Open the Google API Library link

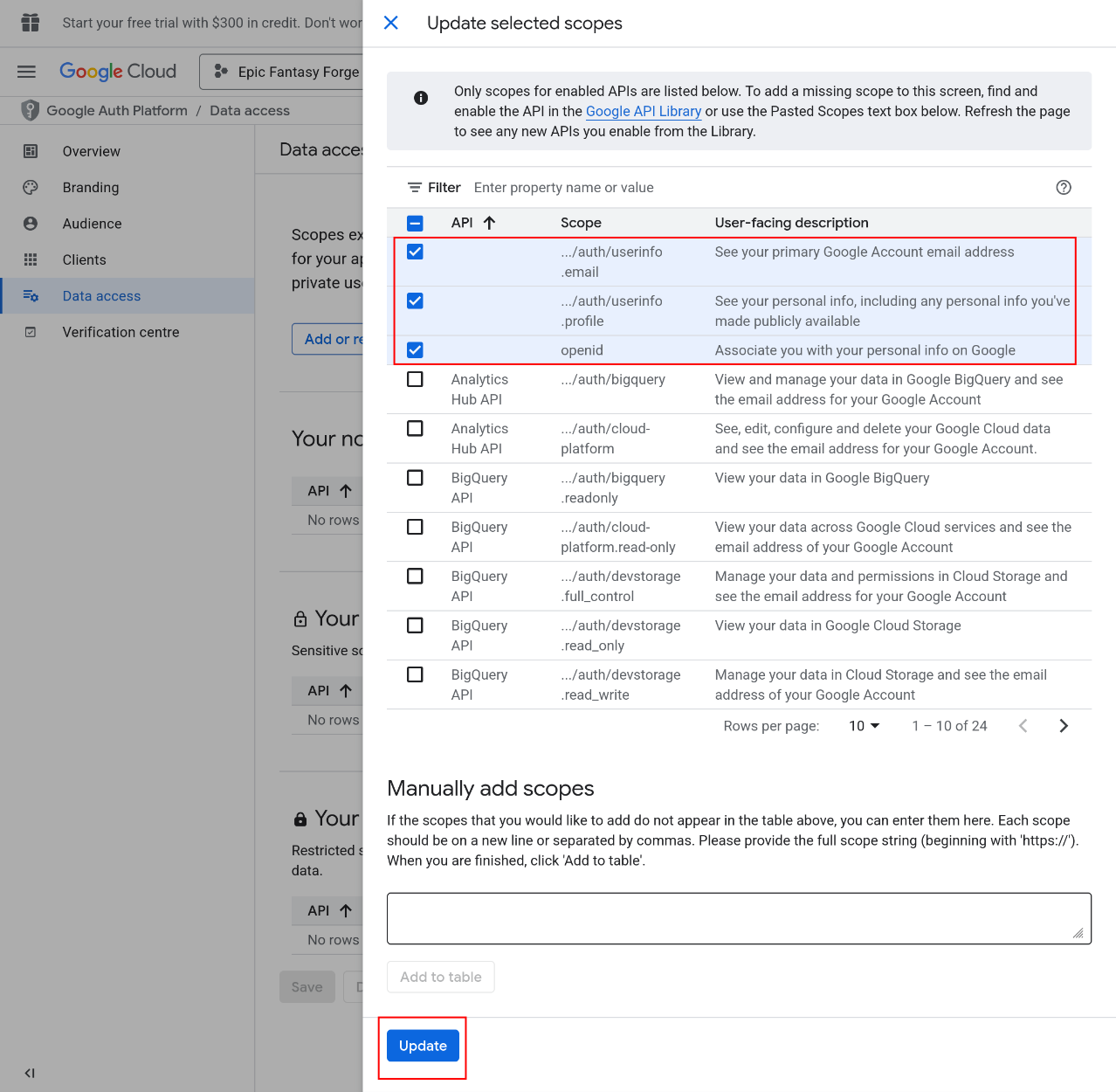[x=643, y=111]
